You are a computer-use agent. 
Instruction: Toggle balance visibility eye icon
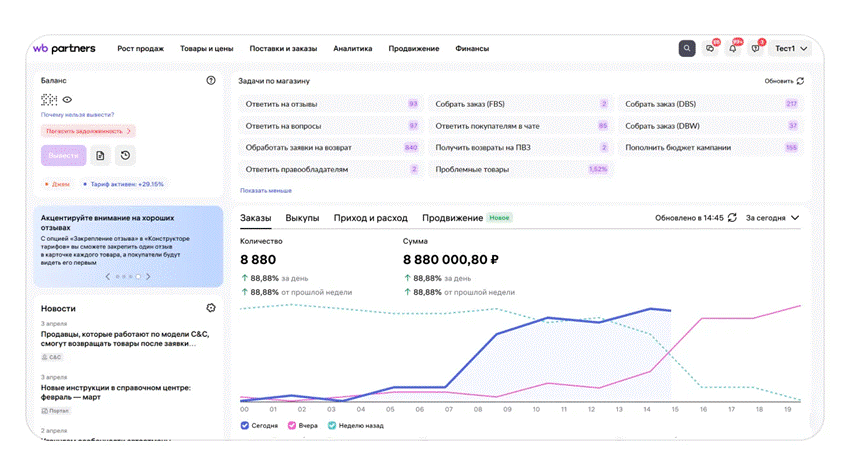pyautogui.click(x=67, y=100)
